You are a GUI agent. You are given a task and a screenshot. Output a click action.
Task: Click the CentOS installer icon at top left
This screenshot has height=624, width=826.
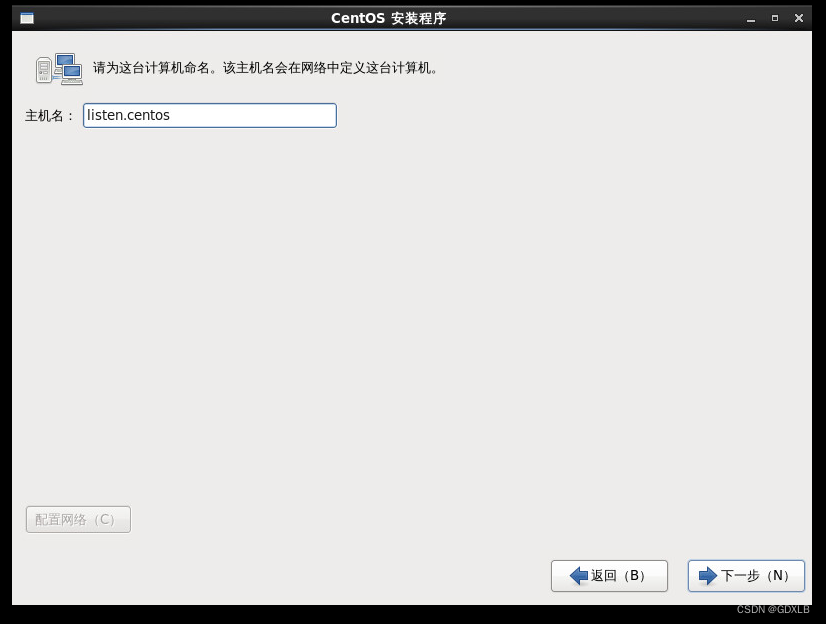pos(26,17)
